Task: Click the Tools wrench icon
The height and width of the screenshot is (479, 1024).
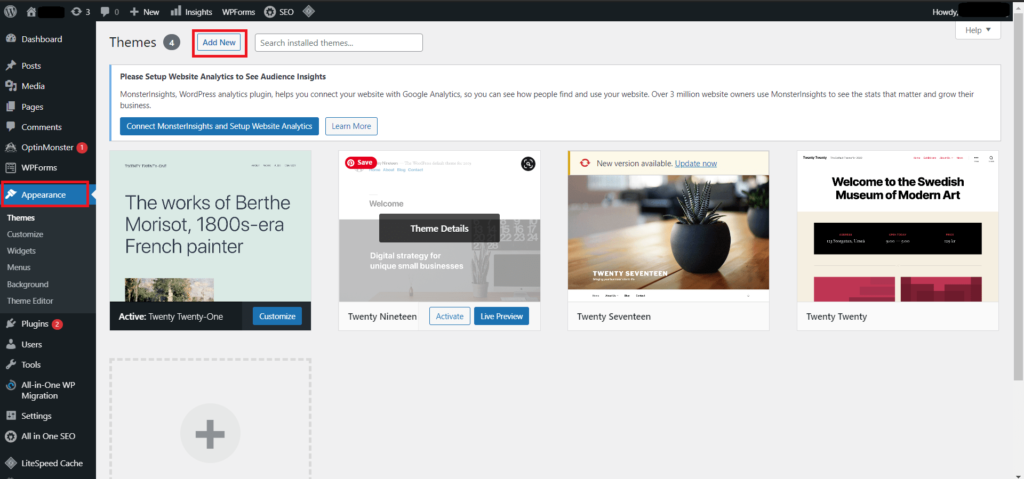Action: click(x=10, y=364)
